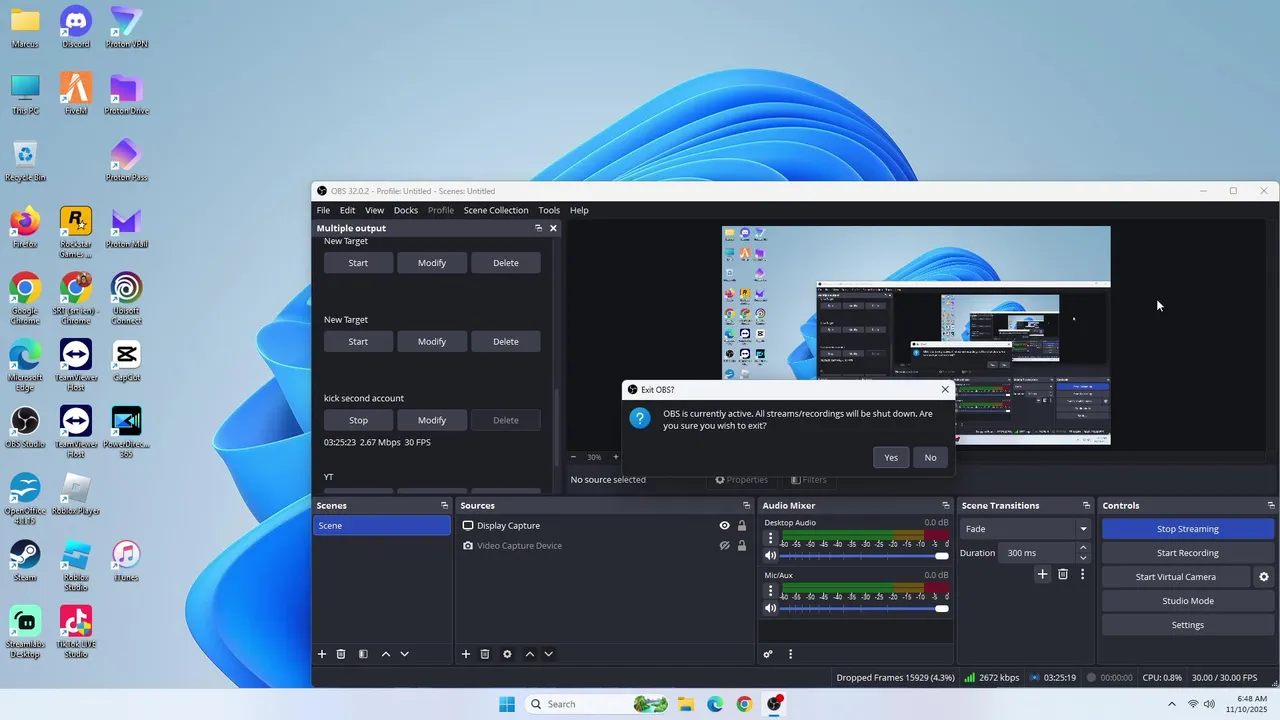Add a new source with the plus icon

(466, 654)
